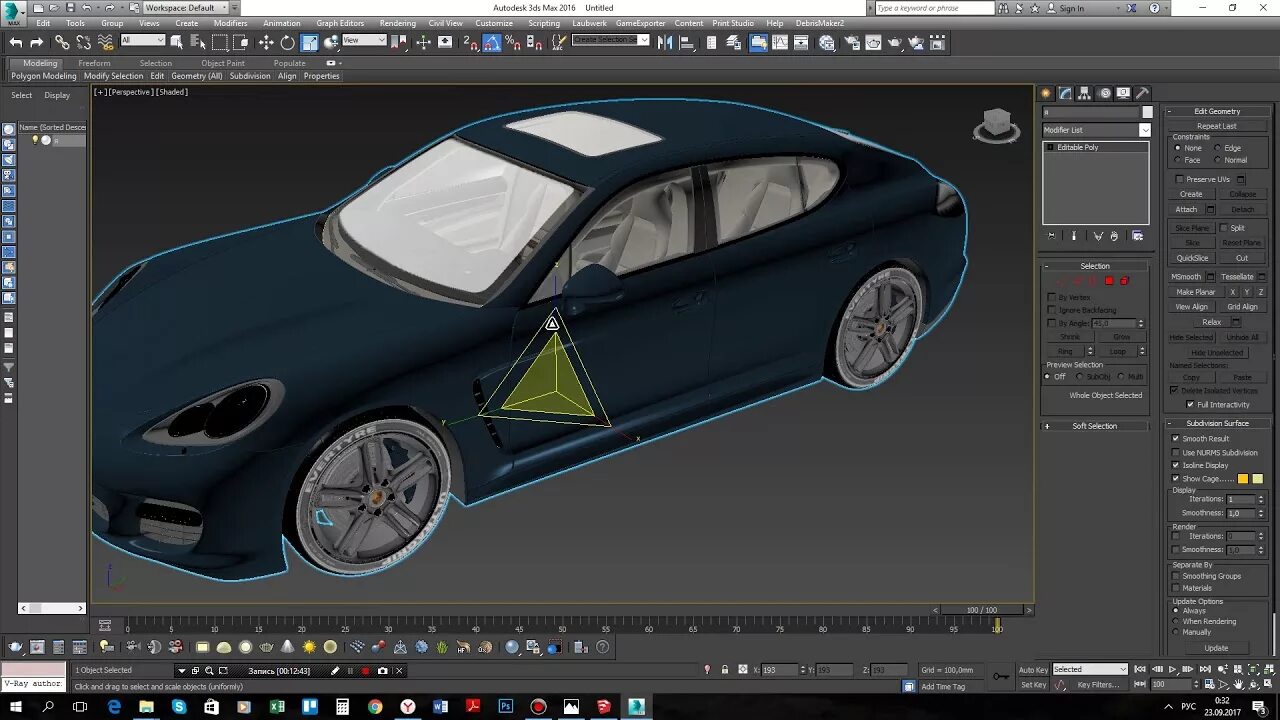Collapse the Subdivision Surface rollout
This screenshot has height=720, width=1280.
1217,423
